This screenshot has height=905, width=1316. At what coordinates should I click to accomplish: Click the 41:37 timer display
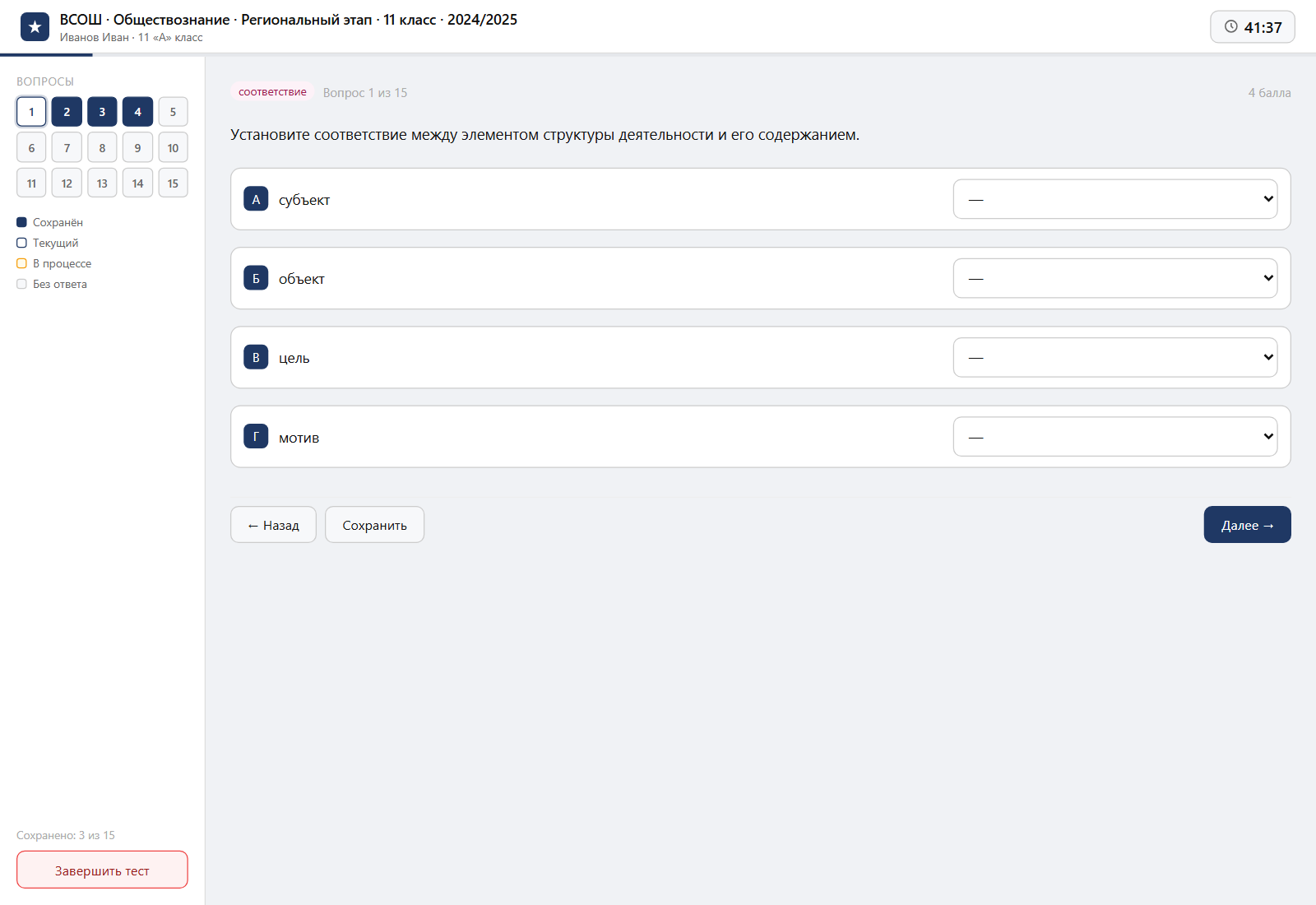(x=1253, y=27)
